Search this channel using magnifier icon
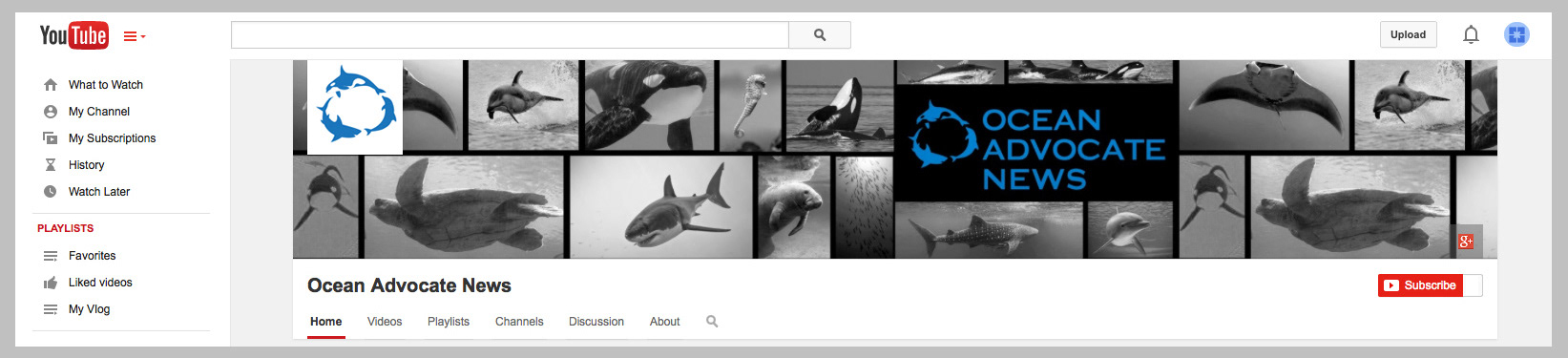 pyautogui.click(x=712, y=322)
